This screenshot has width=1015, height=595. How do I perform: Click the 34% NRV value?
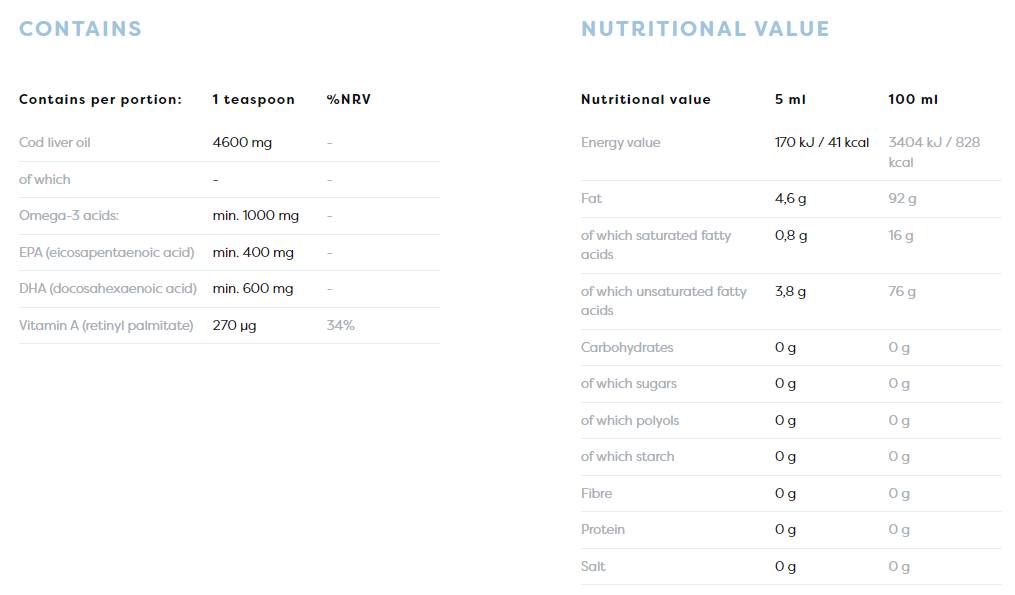340,325
